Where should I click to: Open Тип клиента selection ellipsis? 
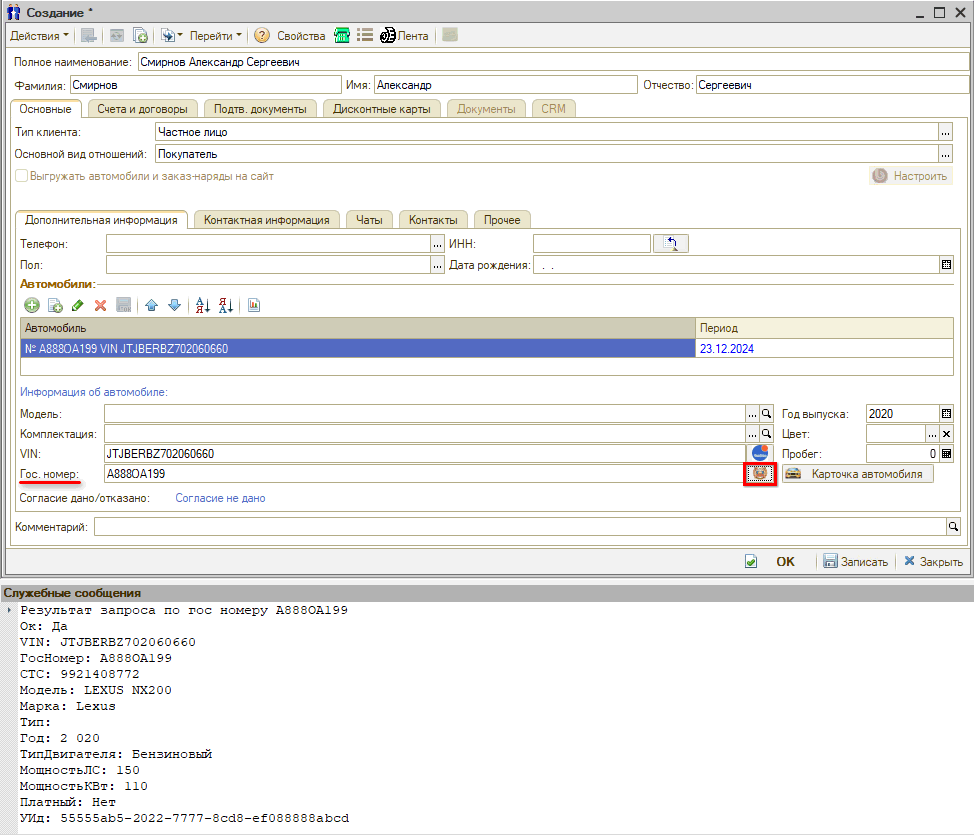tap(945, 132)
